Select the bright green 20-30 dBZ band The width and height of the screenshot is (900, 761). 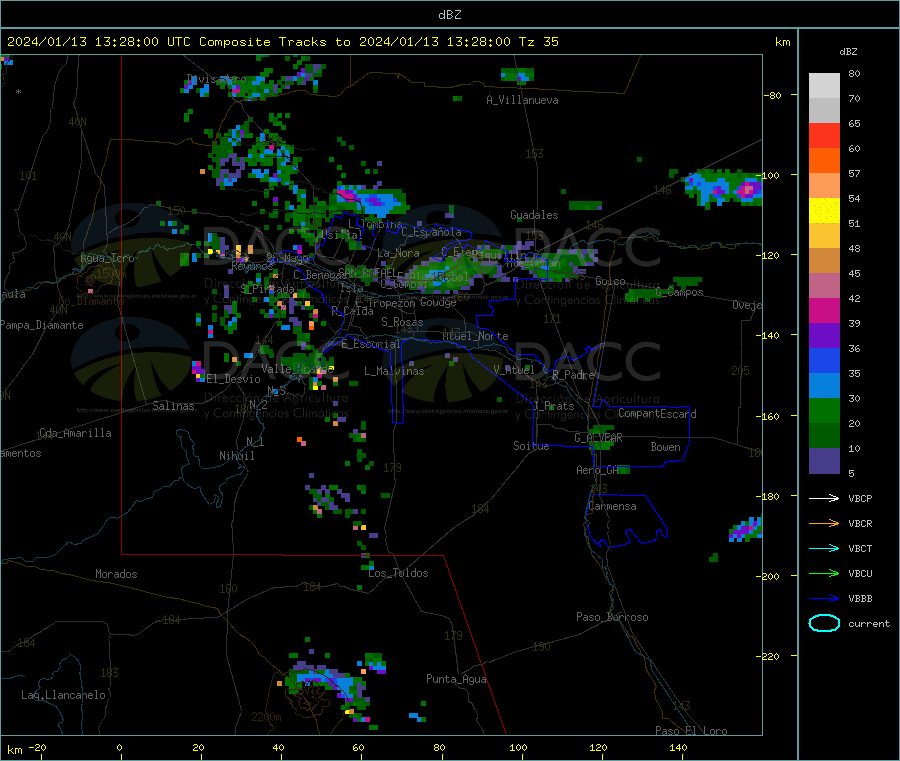pyautogui.click(x=824, y=411)
